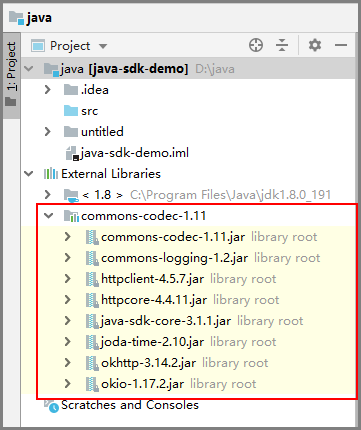Click the Collapse All toolbar icon
The image size is (361, 430).
(x=282, y=45)
